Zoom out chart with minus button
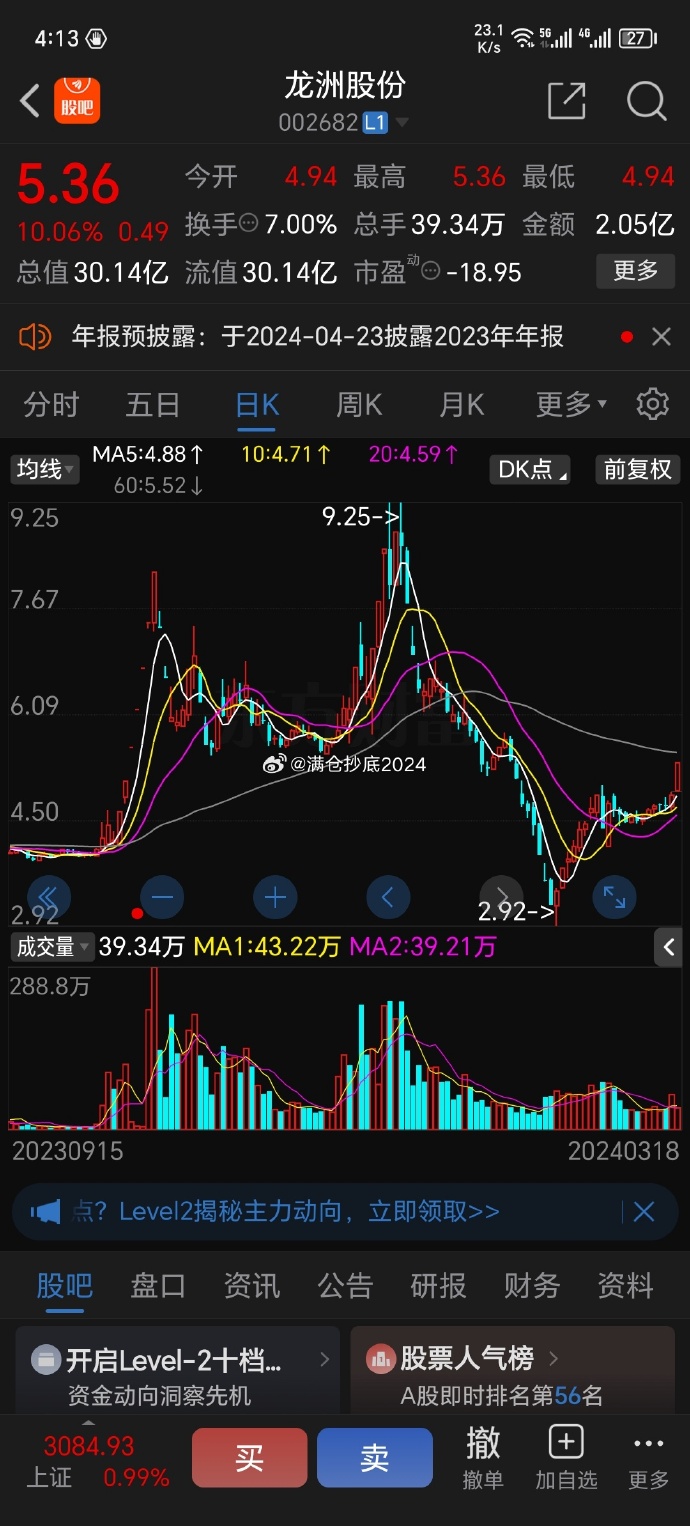Viewport: 690px width, 1526px height. tap(162, 897)
